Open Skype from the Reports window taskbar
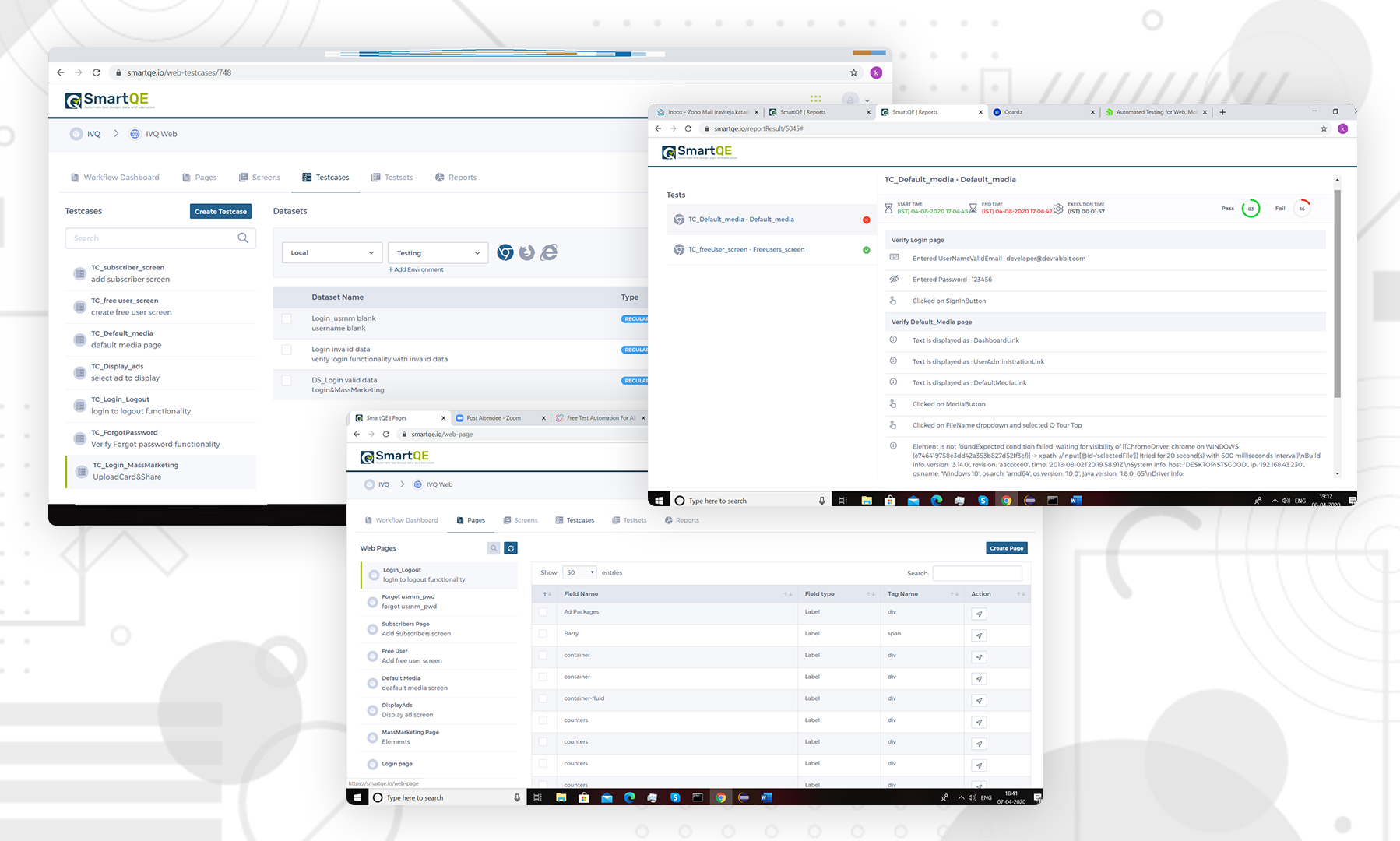The height and width of the screenshot is (841, 1400). (x=983, y=501)
